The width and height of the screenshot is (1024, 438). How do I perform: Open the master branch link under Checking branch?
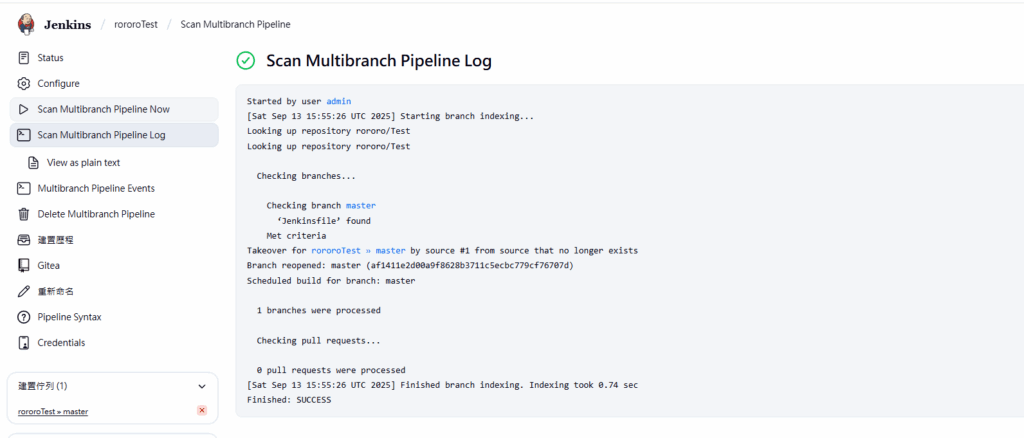(x=361, y=206)
